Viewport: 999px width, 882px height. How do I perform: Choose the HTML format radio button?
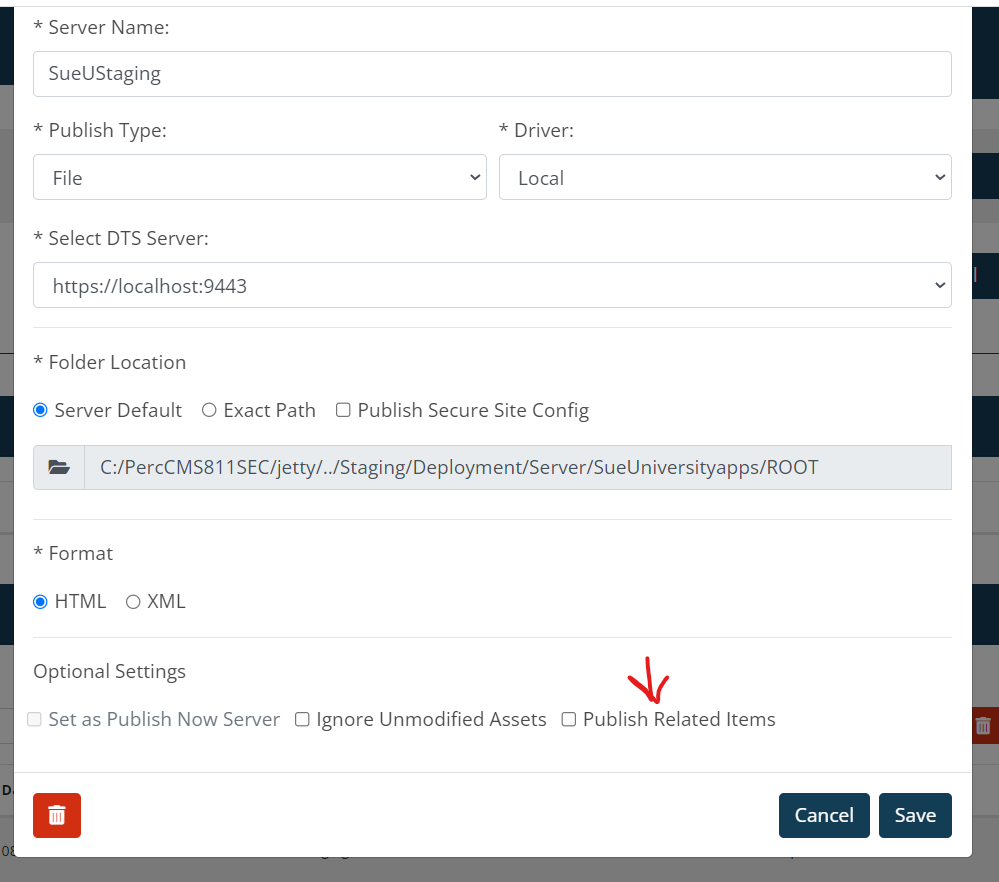click(40, 602)
